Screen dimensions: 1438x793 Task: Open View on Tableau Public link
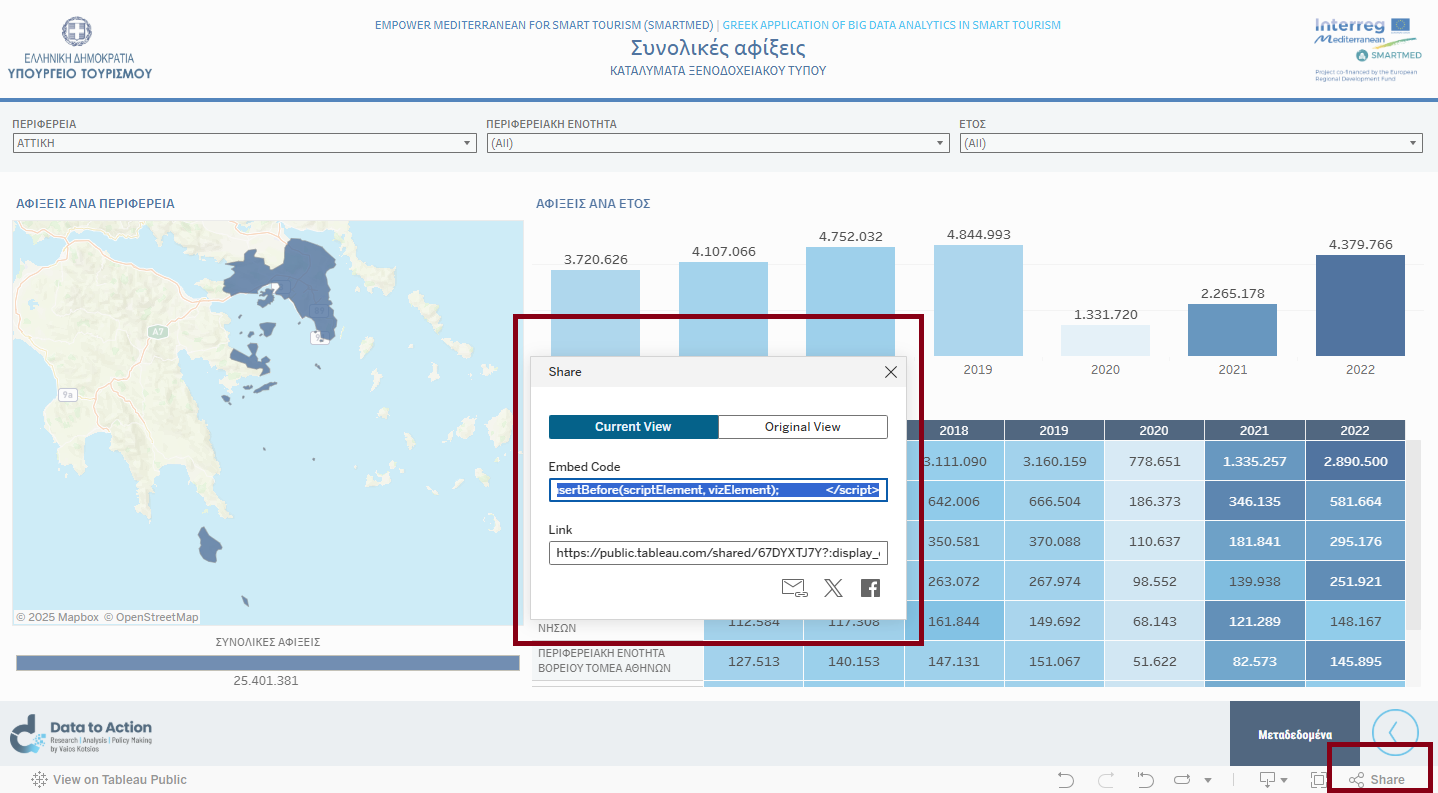(x=110, y=780)
